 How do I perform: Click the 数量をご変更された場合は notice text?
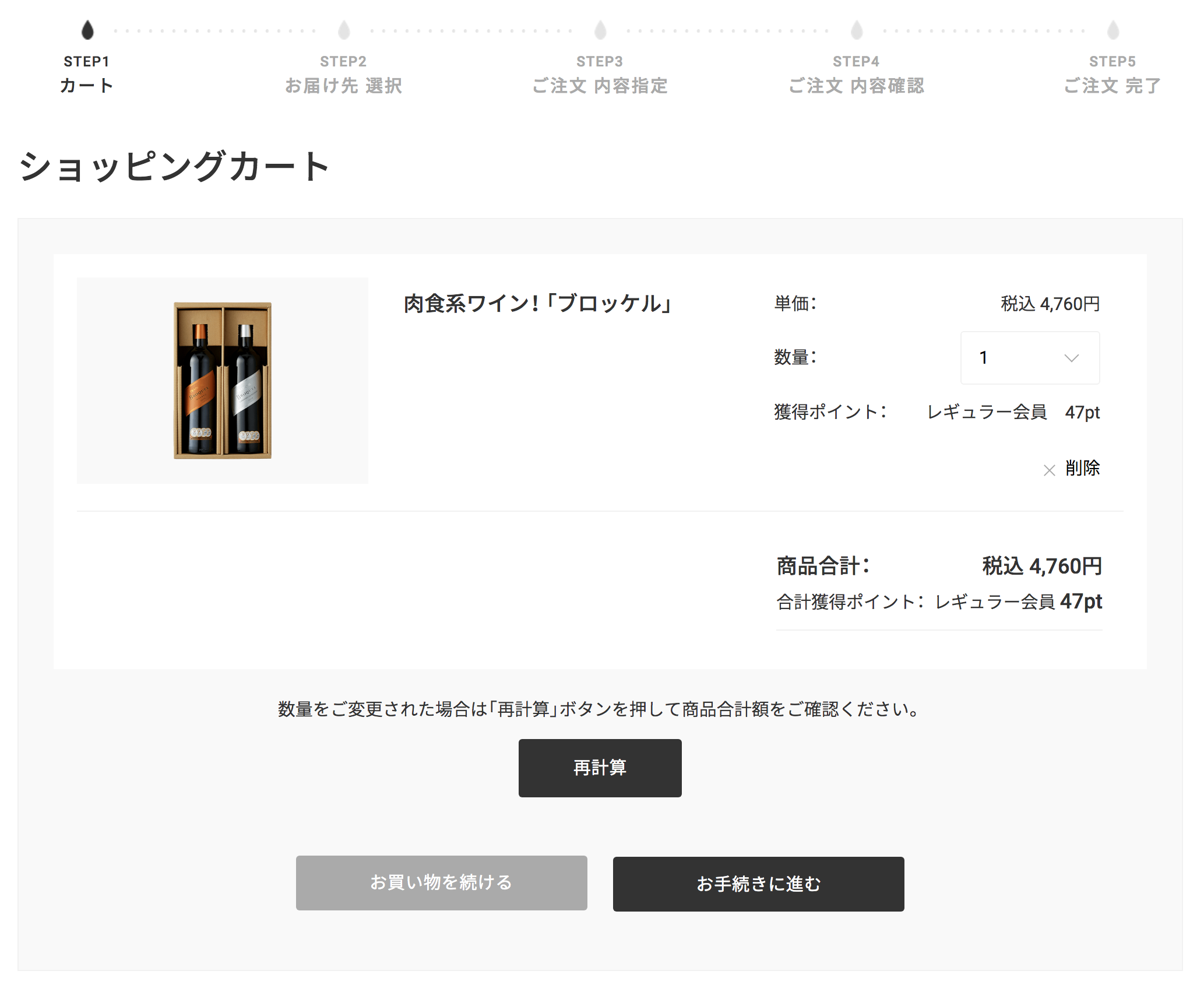[600, 709]
